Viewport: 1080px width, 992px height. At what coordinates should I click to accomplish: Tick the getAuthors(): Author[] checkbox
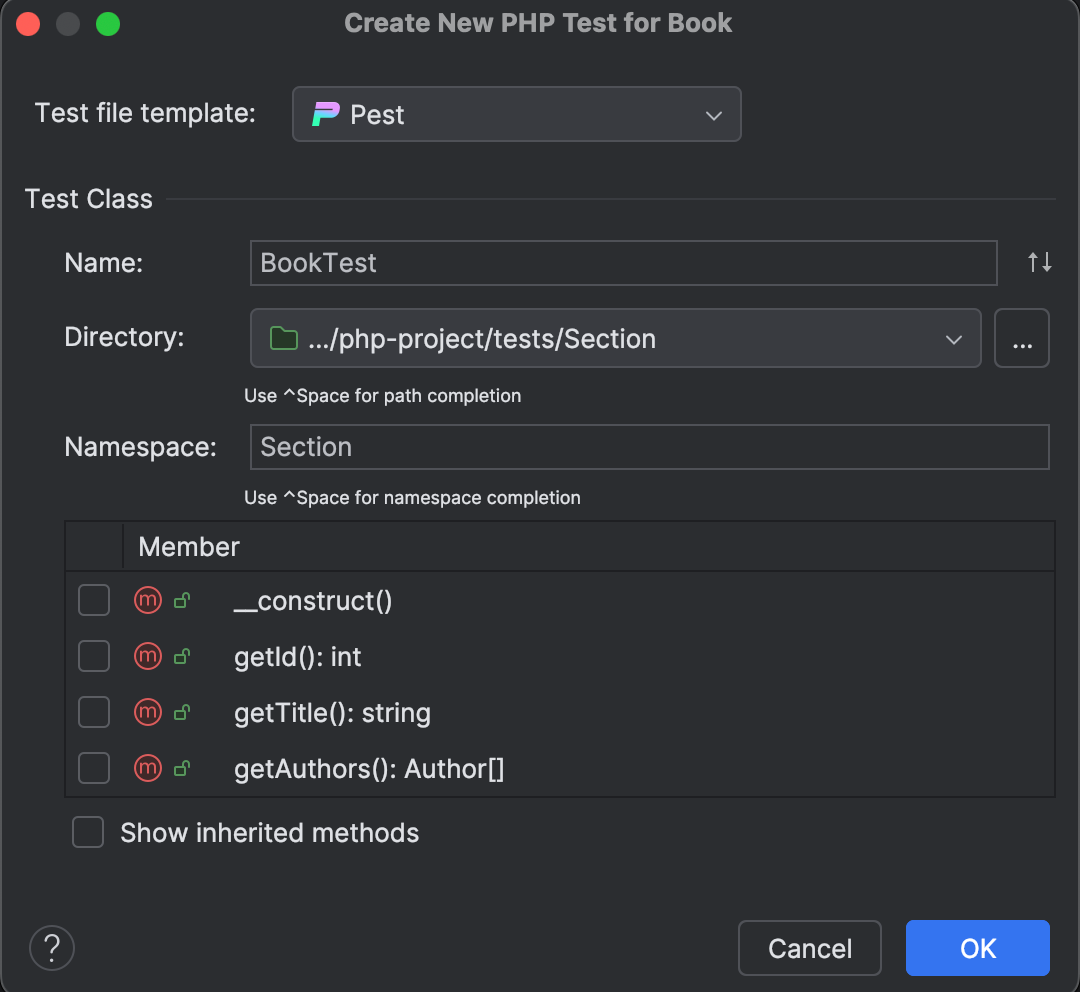pyautogui.click(x=94, y=769)
